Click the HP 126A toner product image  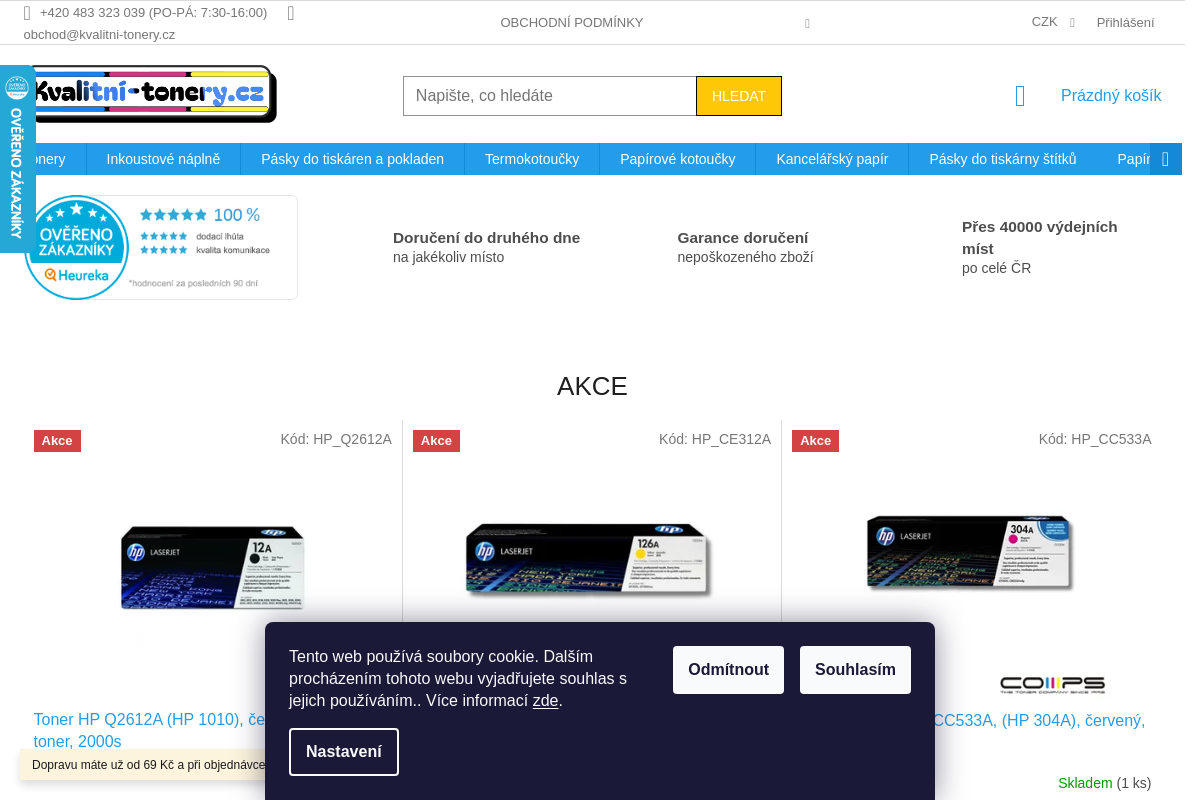(590, 559)
